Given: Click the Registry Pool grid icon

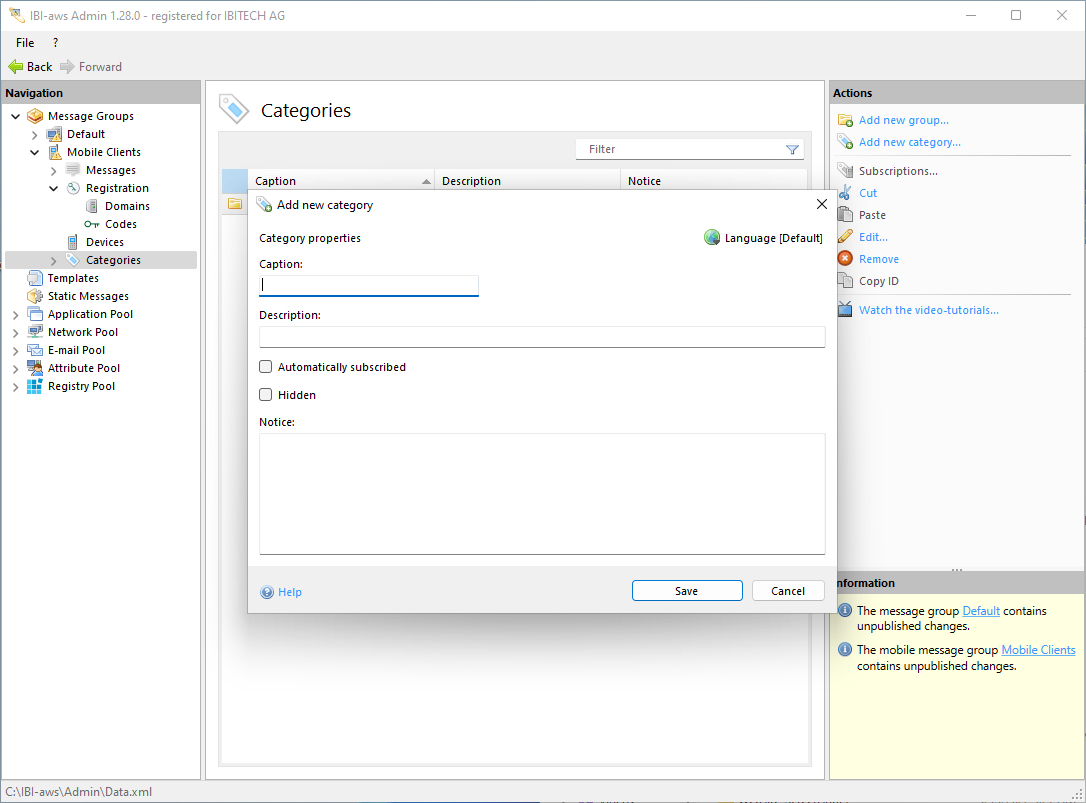Looking at the screenshot, I should (35, 386).
